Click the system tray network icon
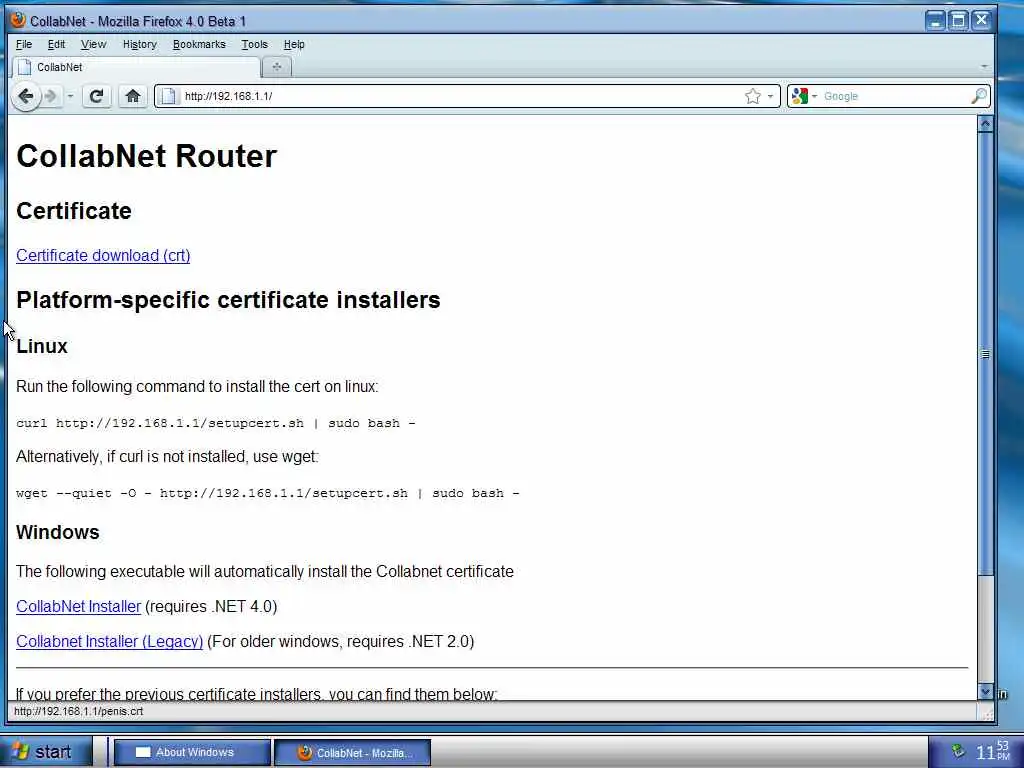Image resolution: width=1024 pixels, height=768 pixels. coord(958,752)
